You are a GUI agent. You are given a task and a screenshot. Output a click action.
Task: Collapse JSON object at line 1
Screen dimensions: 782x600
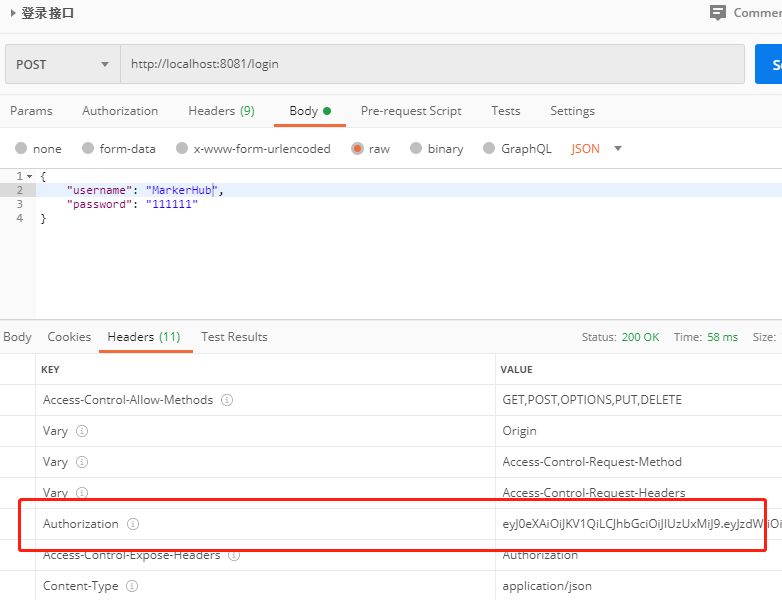click(x=30, y=177)
